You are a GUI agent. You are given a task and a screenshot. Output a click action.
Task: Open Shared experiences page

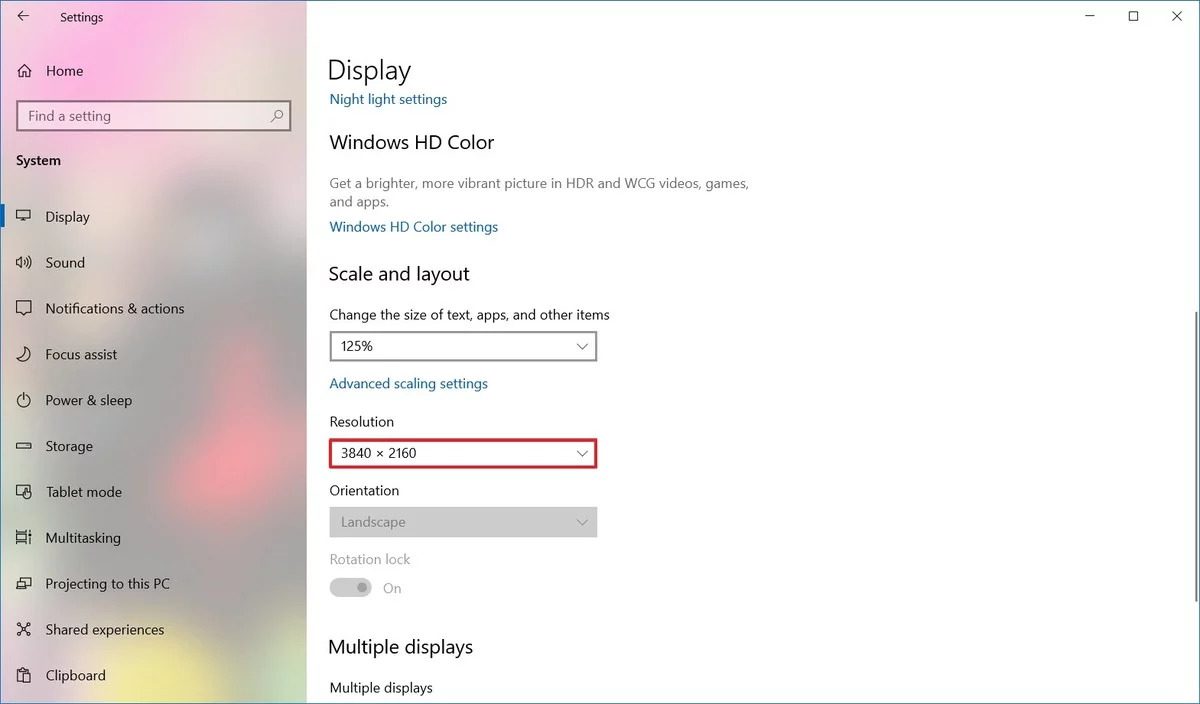pyautogui.click(x=153, y=630)
